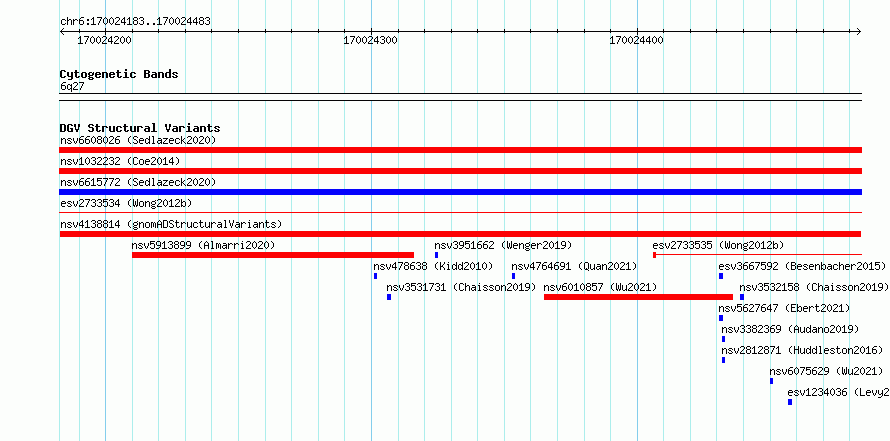Open nsv4764691 (Quan2021) label
Image resolution: width=890 pixels, height=441 pixels.
[574, 266]
